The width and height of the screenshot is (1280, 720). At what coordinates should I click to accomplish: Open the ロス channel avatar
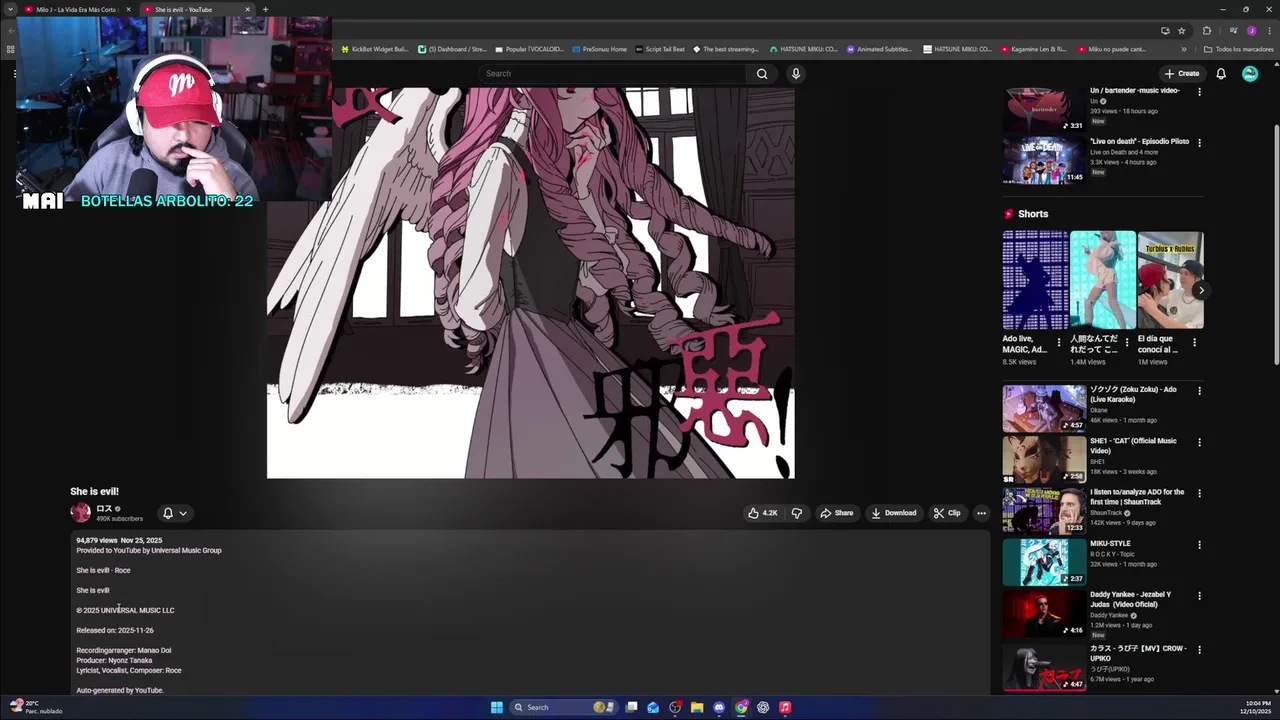pyautogui.click(x=80, y=513)
